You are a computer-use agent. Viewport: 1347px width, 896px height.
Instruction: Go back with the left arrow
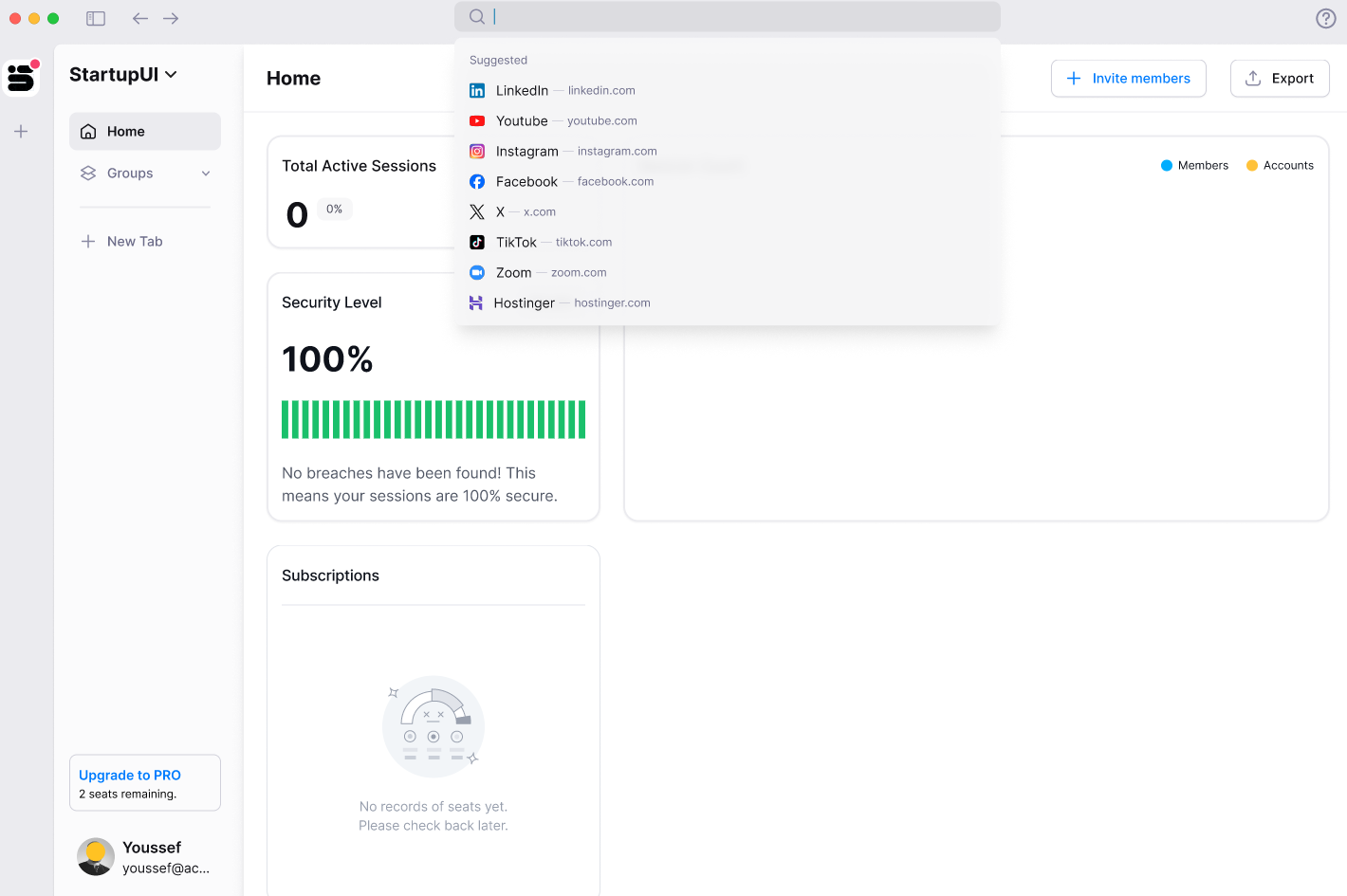[x=140, y=18]
